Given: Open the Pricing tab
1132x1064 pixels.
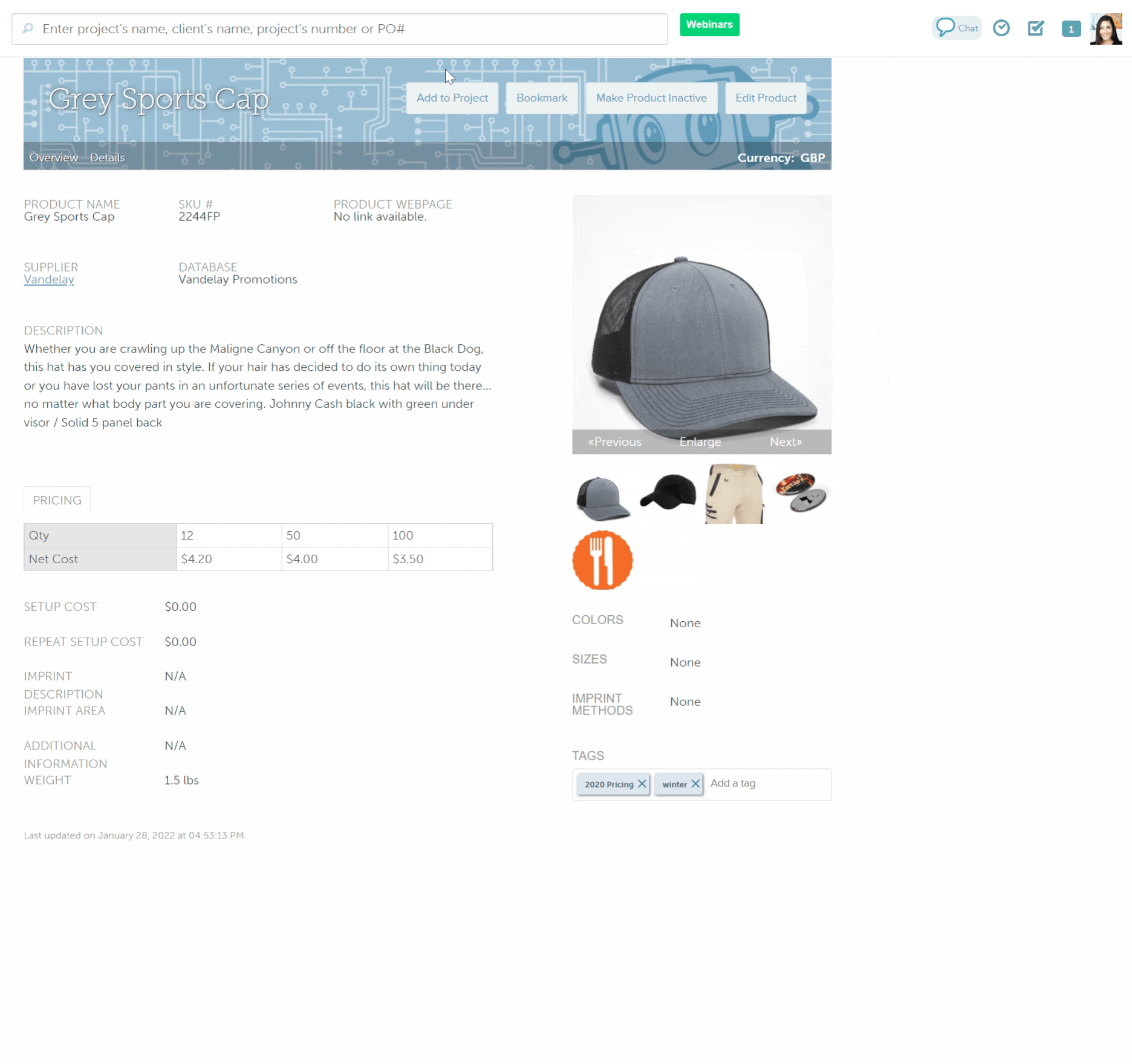Looking at the screenshot, I should pyautogui.click(x=57, y=500).
